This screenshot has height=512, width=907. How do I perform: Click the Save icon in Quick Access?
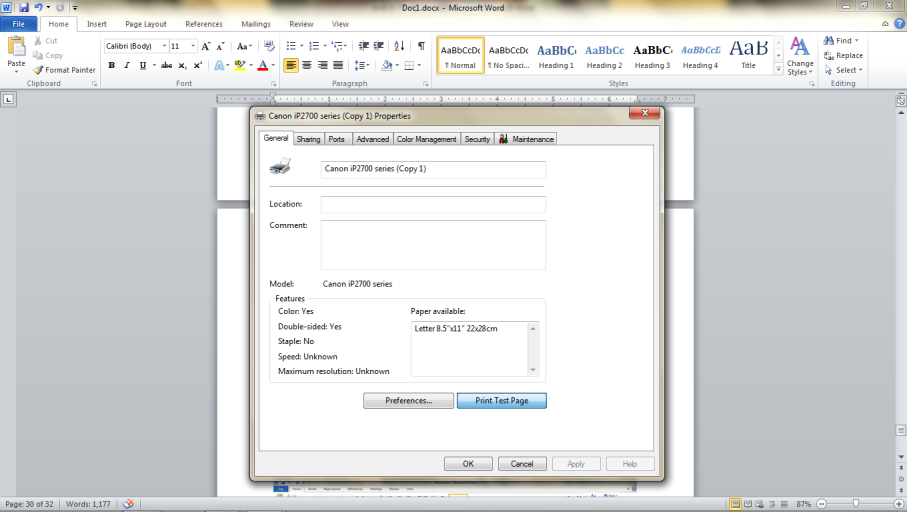click(24, 8)
